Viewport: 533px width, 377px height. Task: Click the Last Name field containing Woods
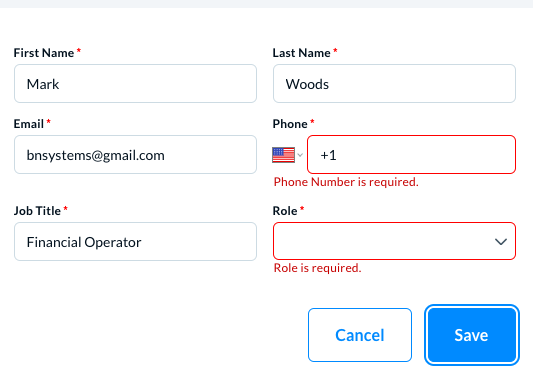[394, 84]
